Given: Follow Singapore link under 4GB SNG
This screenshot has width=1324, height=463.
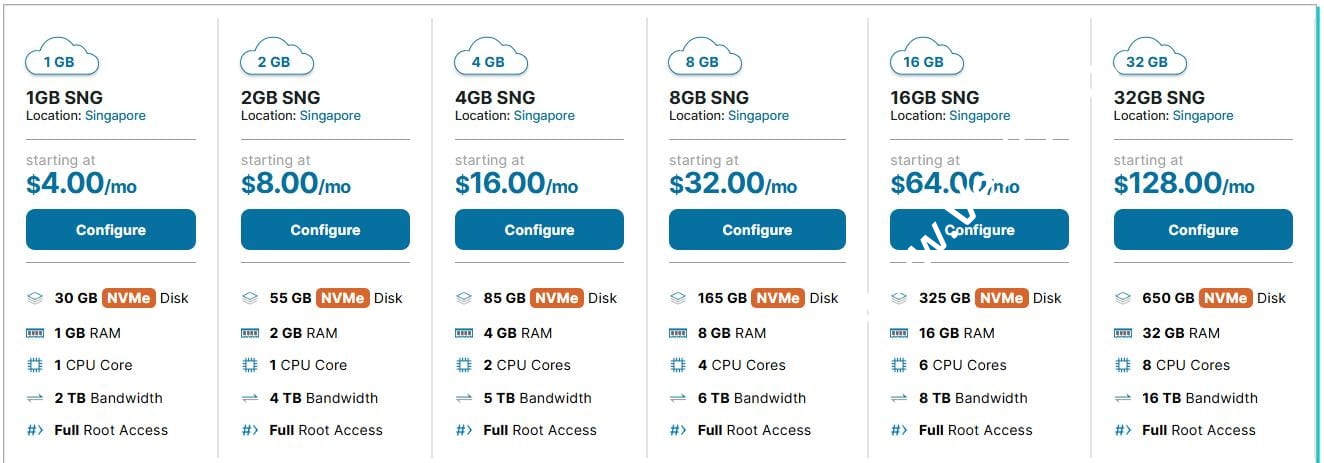Looking at the screenshot, I should (544, 116).
